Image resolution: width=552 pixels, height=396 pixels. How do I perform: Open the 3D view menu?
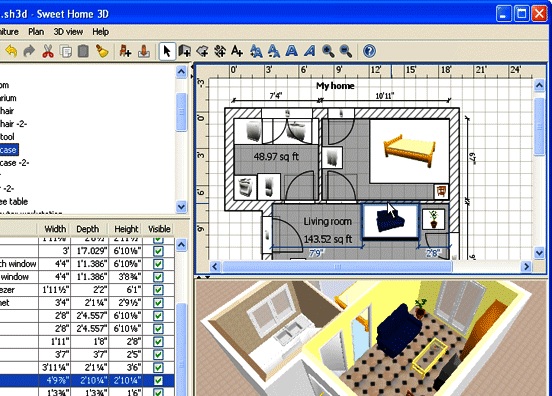tap(68, 32)
